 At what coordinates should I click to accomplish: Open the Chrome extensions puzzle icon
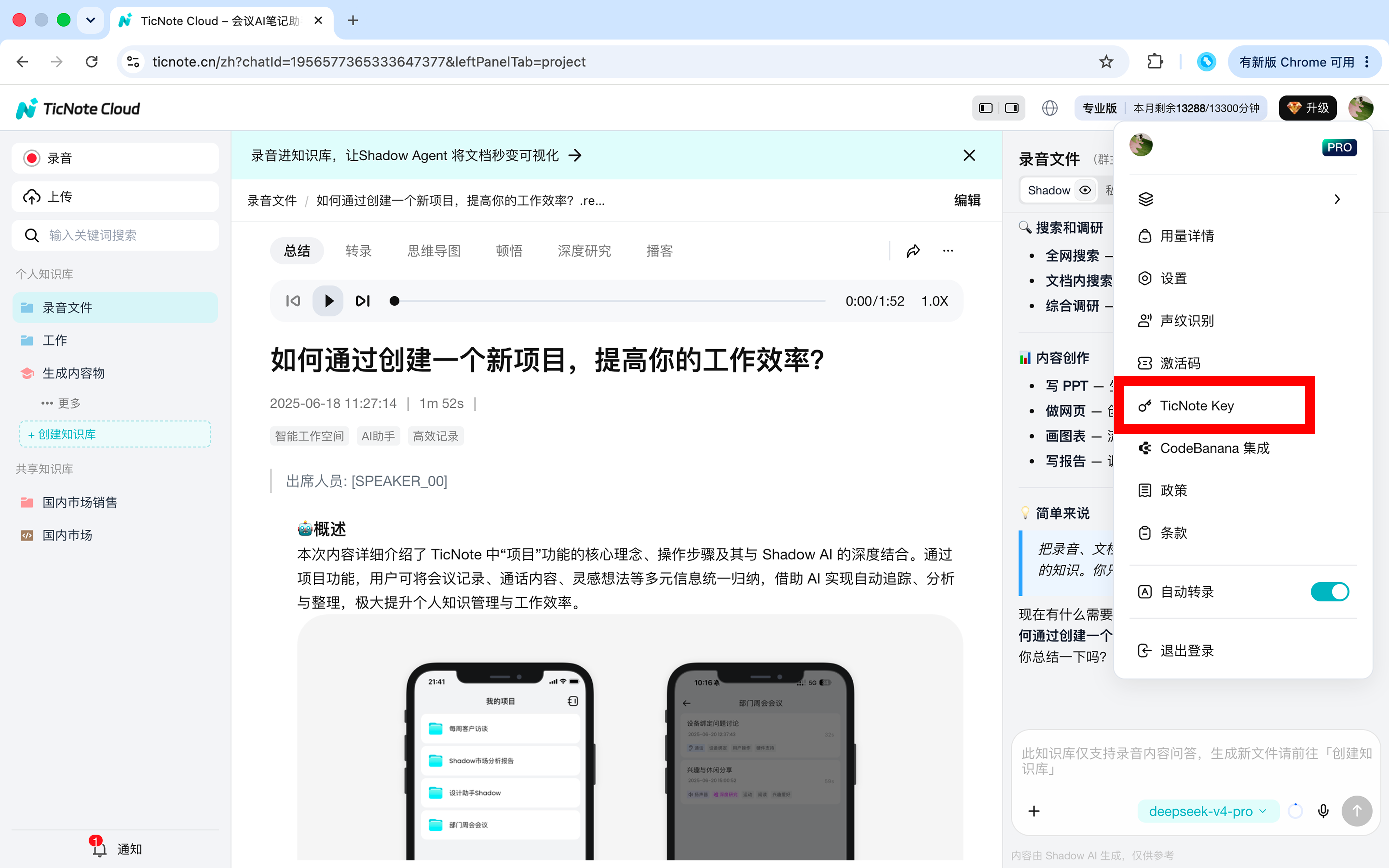click(1155, 61)
